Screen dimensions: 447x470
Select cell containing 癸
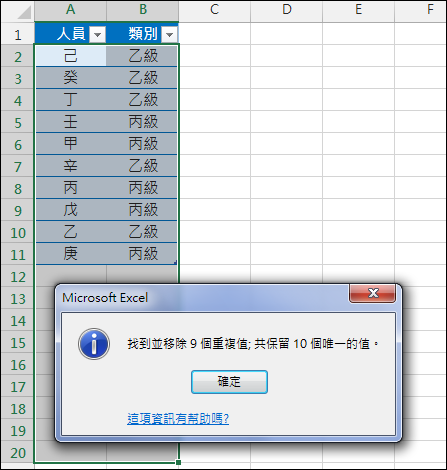tap(70, 78)
